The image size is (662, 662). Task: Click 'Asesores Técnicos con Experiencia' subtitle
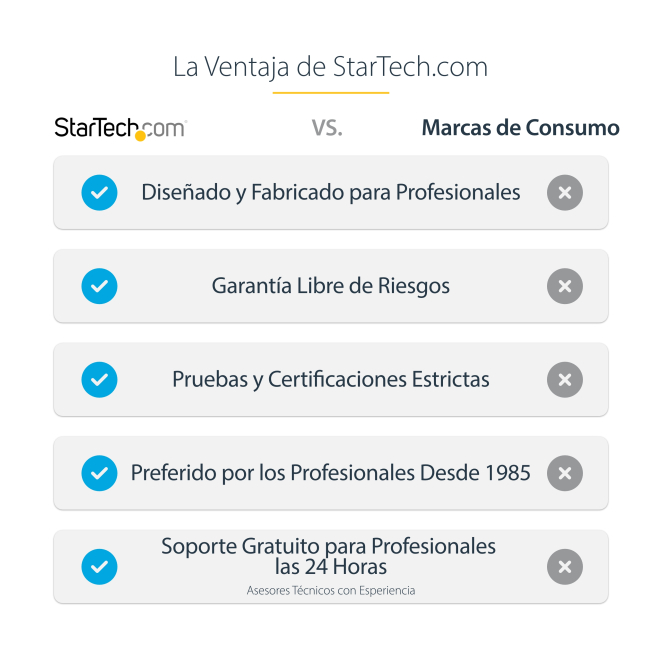[331, 591]
